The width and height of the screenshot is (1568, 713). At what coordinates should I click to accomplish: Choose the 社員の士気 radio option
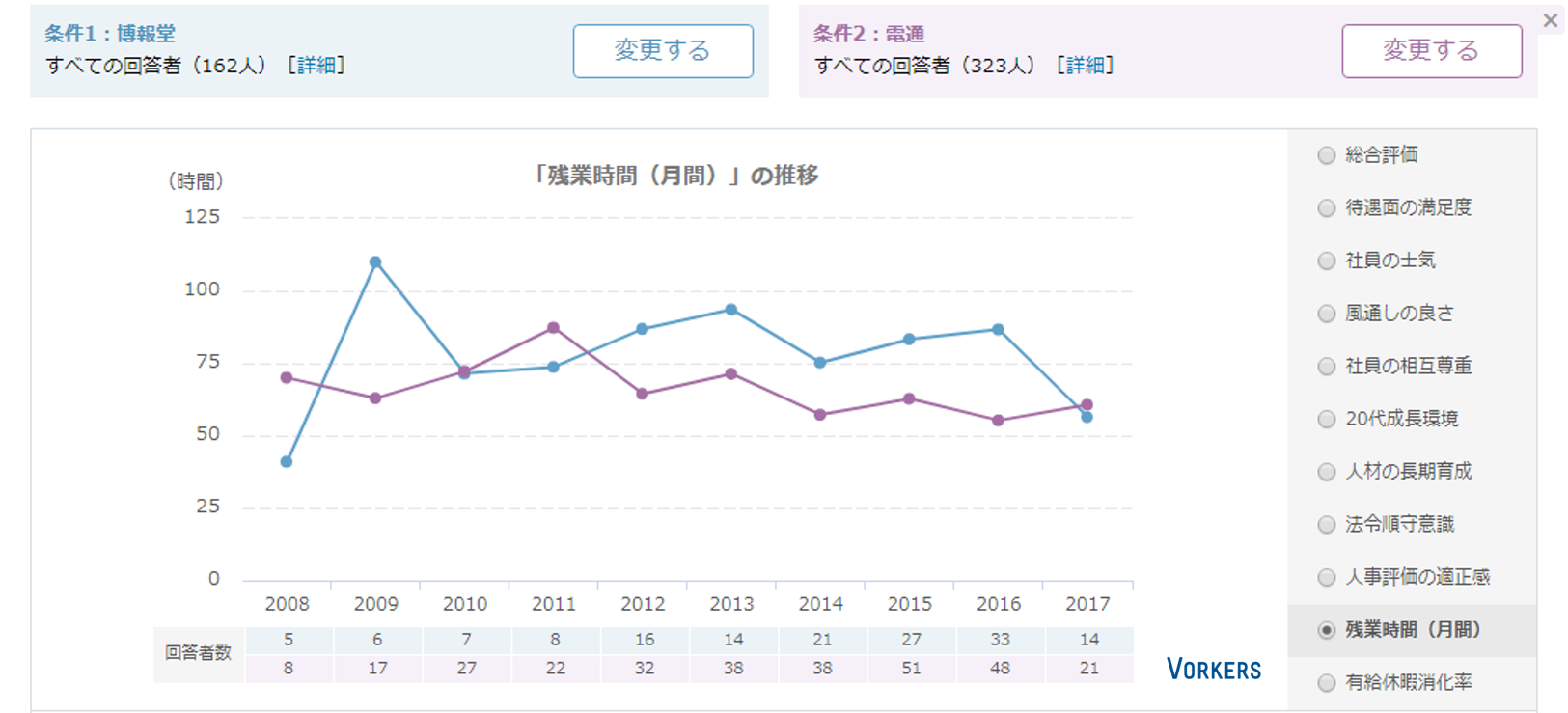point(1327,261)
